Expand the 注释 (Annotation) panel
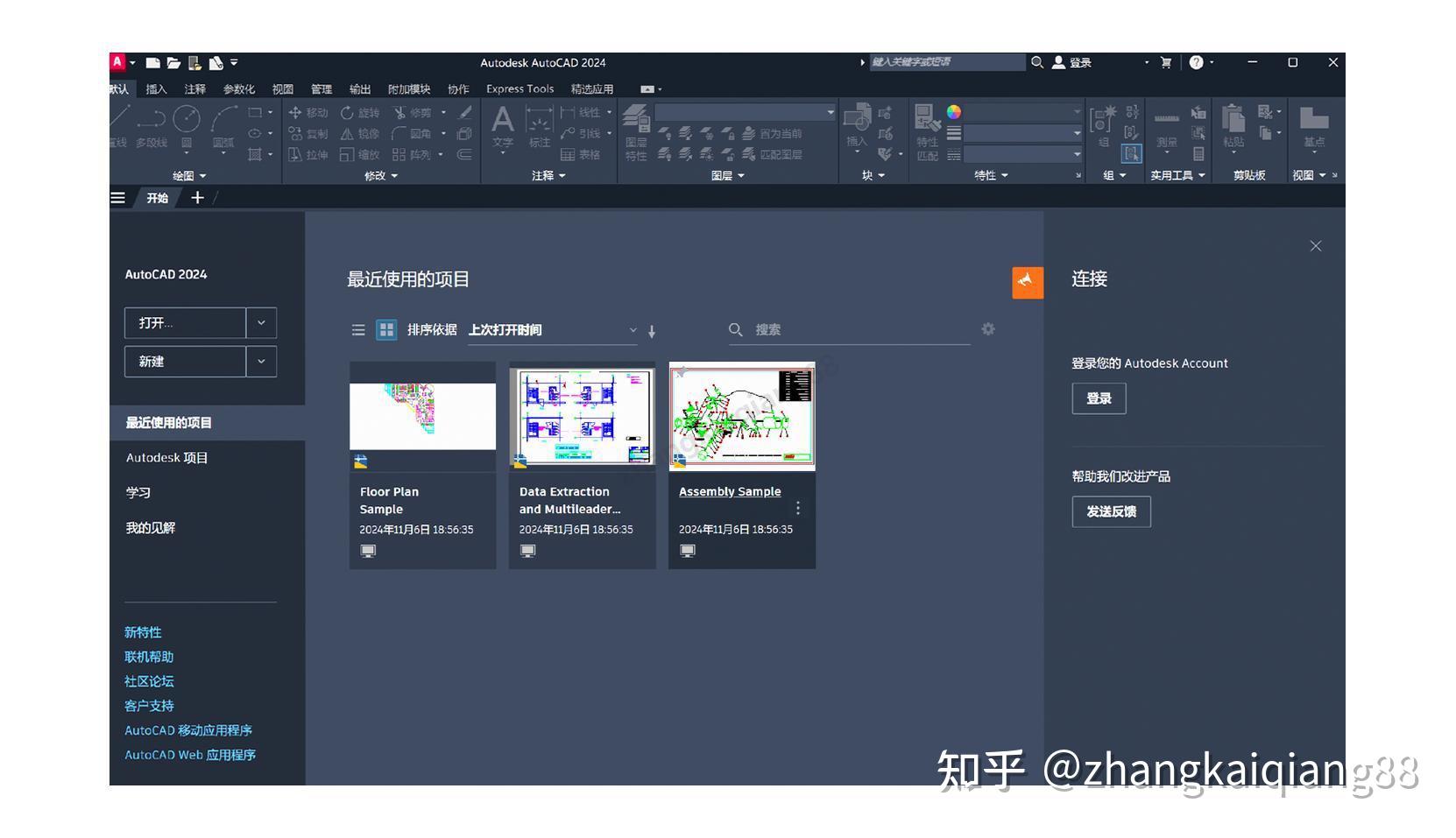 [x=548, y=176]
